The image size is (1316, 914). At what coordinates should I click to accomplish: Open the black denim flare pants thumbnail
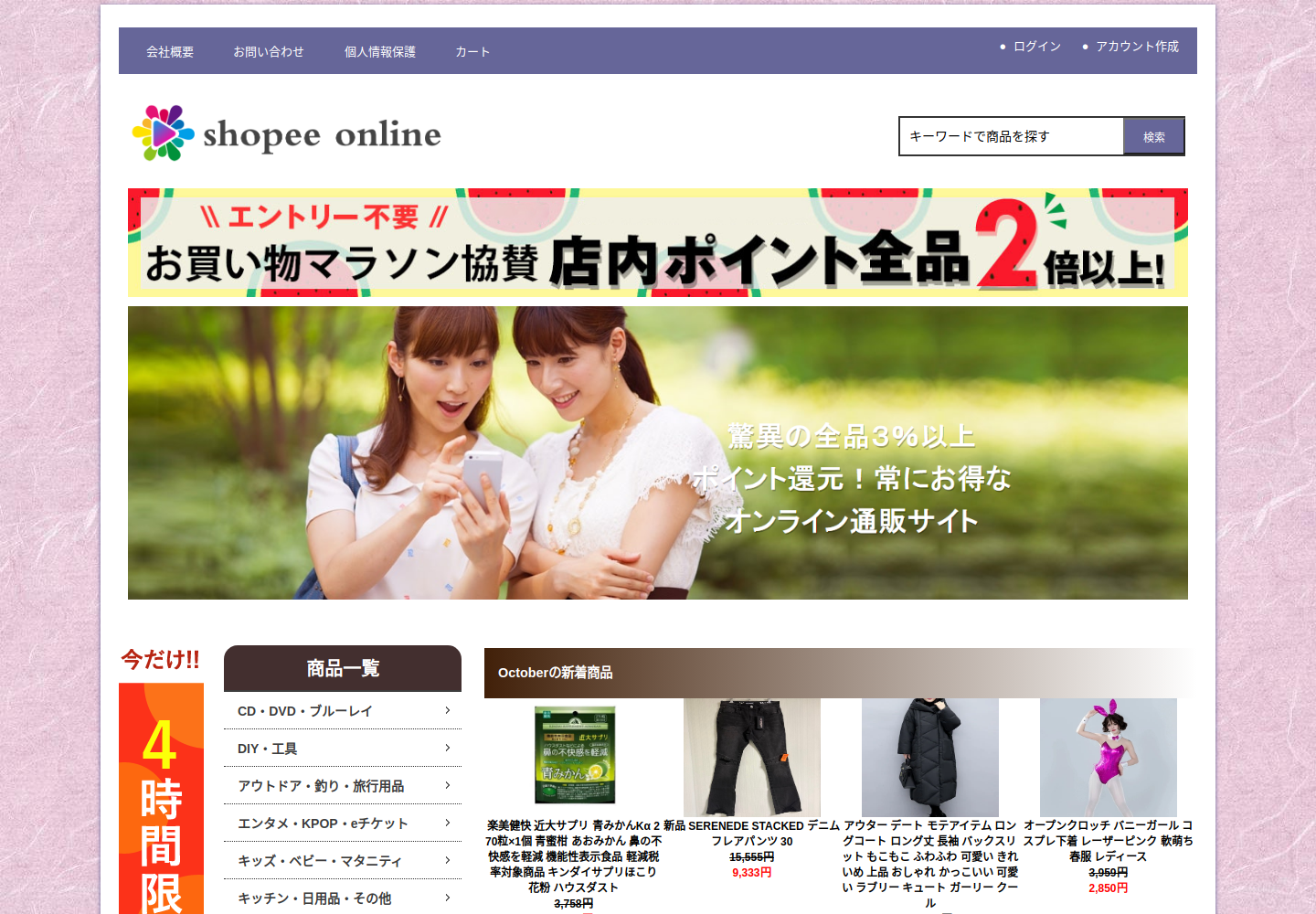coord(752,758)
